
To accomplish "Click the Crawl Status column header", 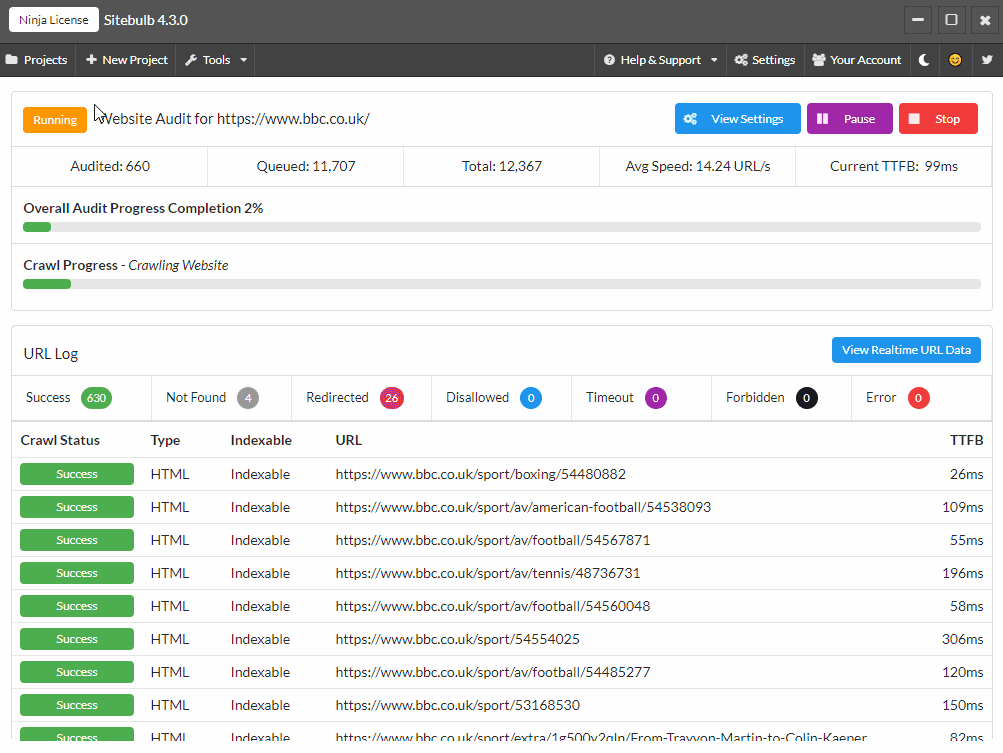I will (x=60, y=440).
